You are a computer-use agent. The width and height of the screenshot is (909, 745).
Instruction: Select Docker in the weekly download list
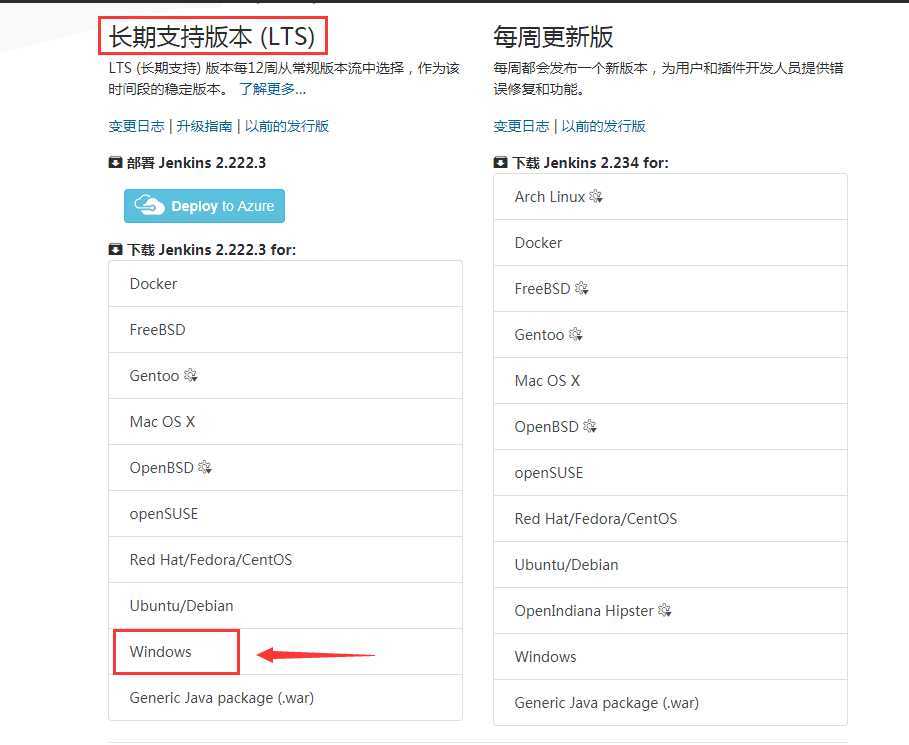670,242
